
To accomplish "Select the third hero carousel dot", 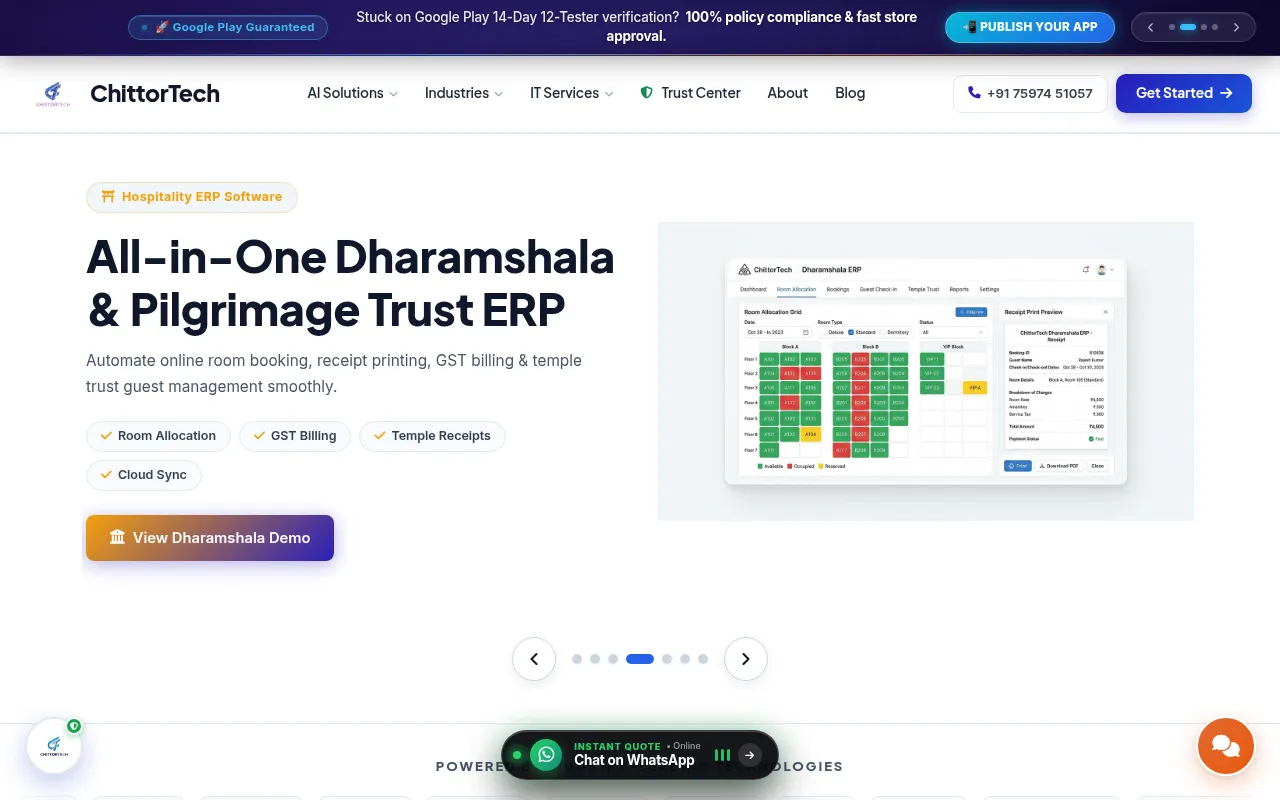I will (613, 659).
